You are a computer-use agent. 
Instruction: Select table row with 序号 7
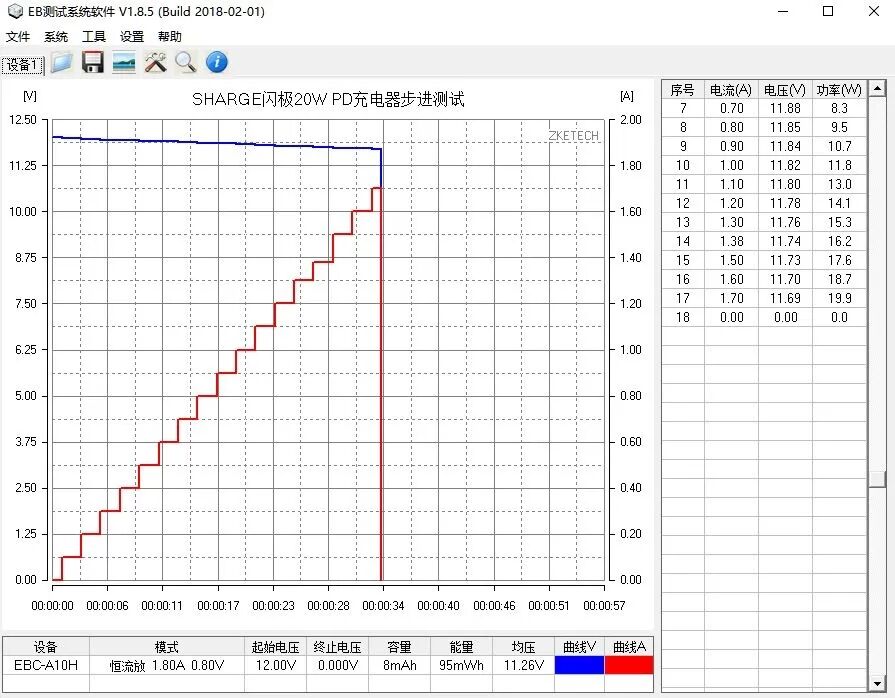pos(764,108)
